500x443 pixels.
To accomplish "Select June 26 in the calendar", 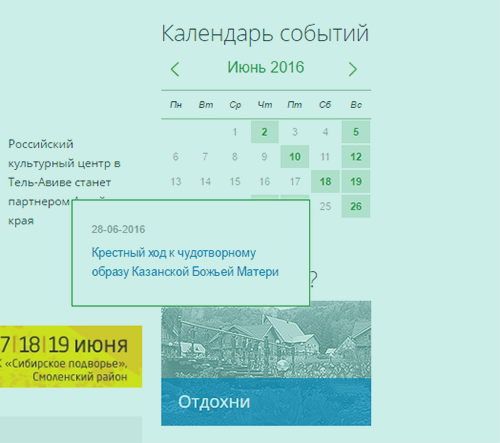I will pos(356,206).
